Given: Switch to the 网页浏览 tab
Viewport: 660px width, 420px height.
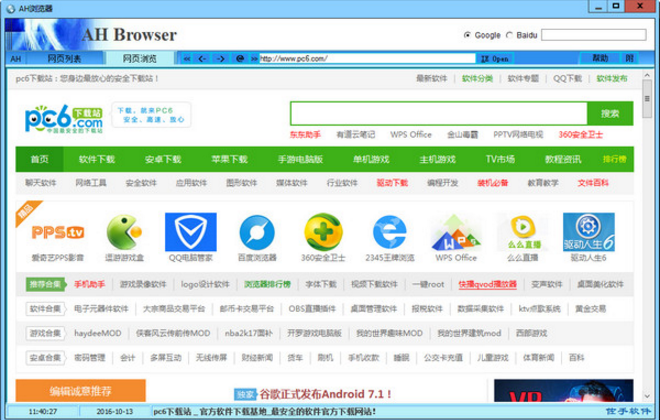Looking at the screenshot, I should pyautogui.click(x=139, y=58).
